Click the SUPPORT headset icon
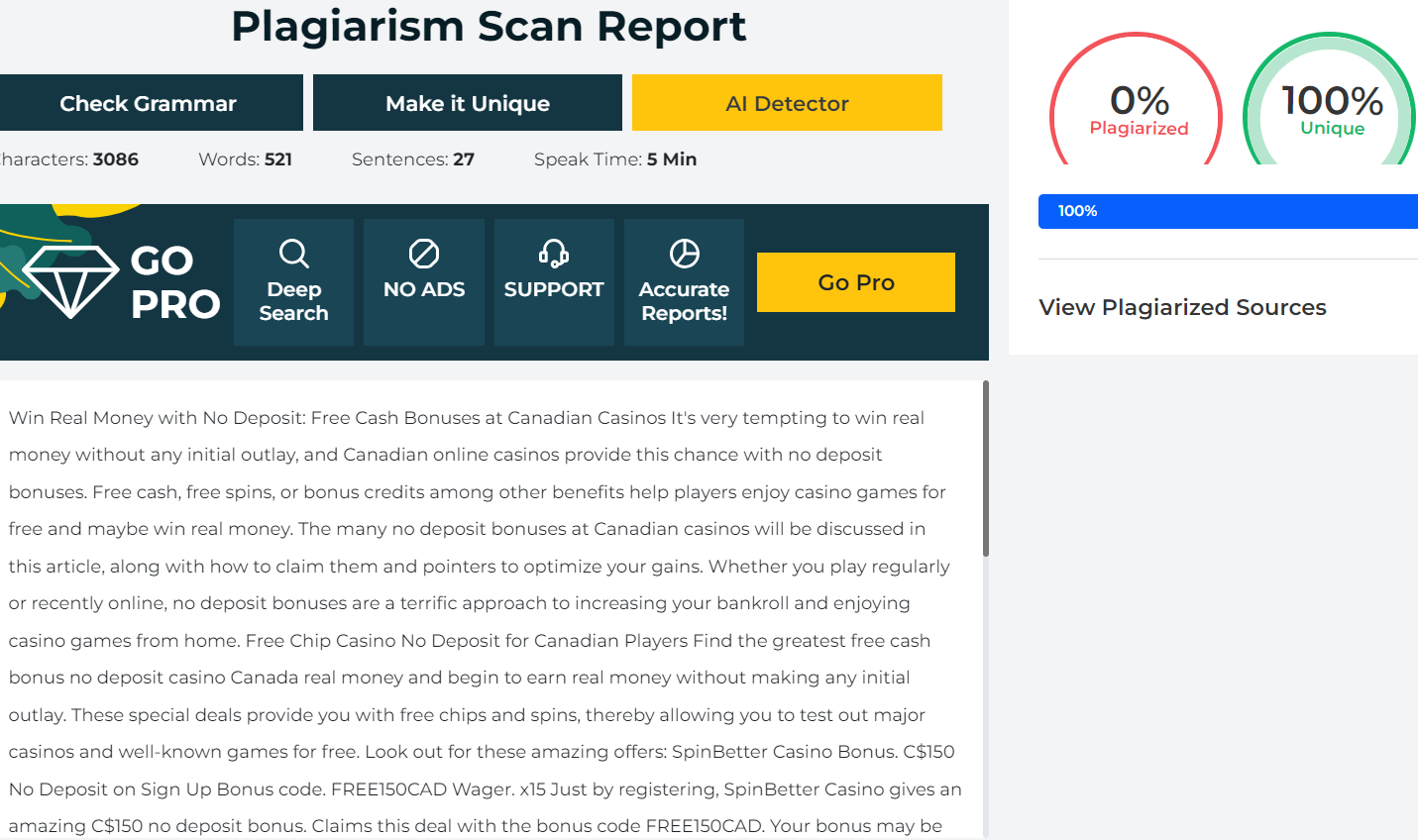The width and height of the screenshot is (1418, 840). [554, 254]
